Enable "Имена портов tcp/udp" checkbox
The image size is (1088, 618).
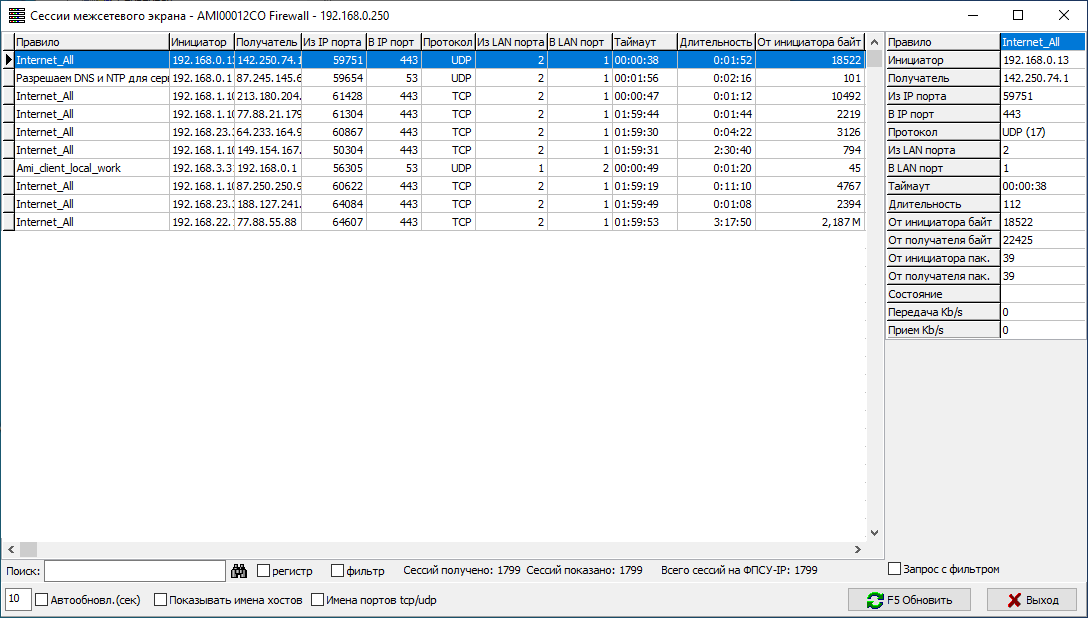tap(318, 600)
